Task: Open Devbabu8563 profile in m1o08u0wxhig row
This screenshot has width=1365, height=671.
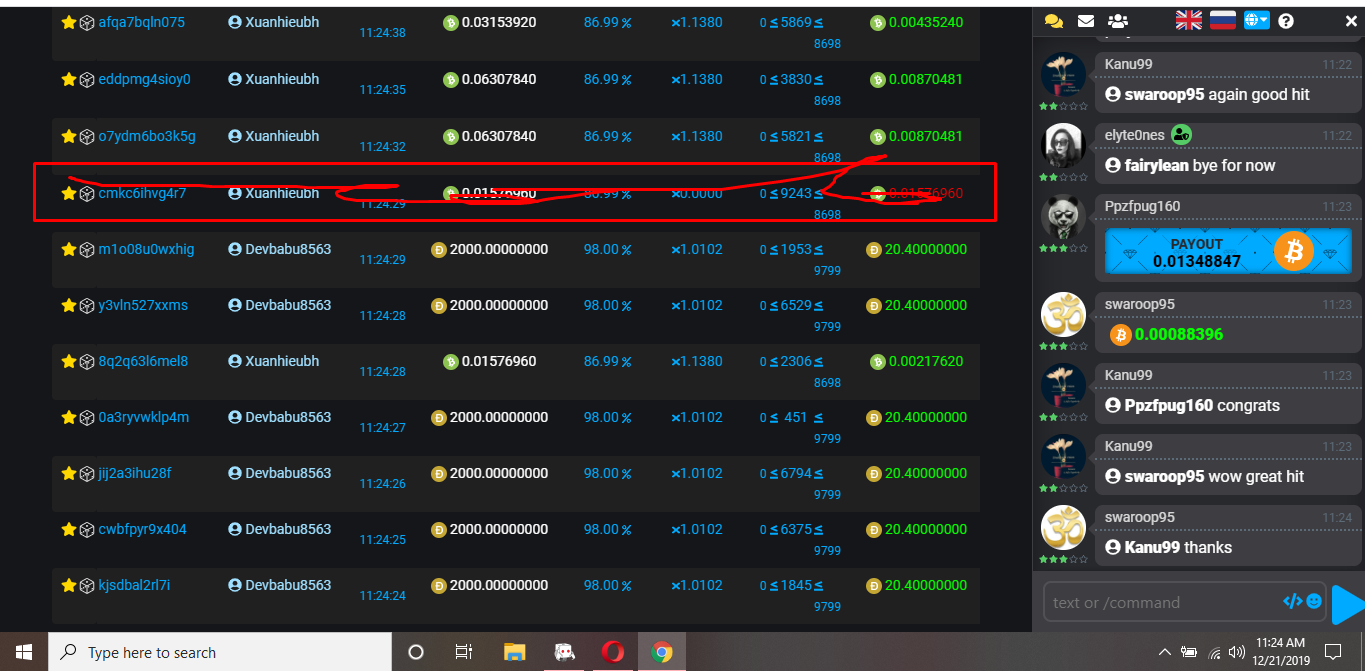Action: [x=287, y=249]
